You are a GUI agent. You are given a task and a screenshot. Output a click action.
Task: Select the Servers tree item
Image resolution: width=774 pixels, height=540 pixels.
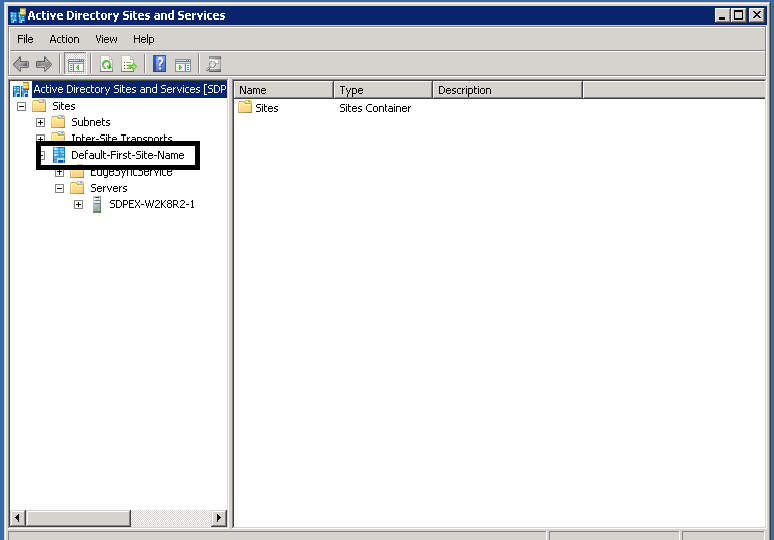pyautogui.click(x=109, y=188)
